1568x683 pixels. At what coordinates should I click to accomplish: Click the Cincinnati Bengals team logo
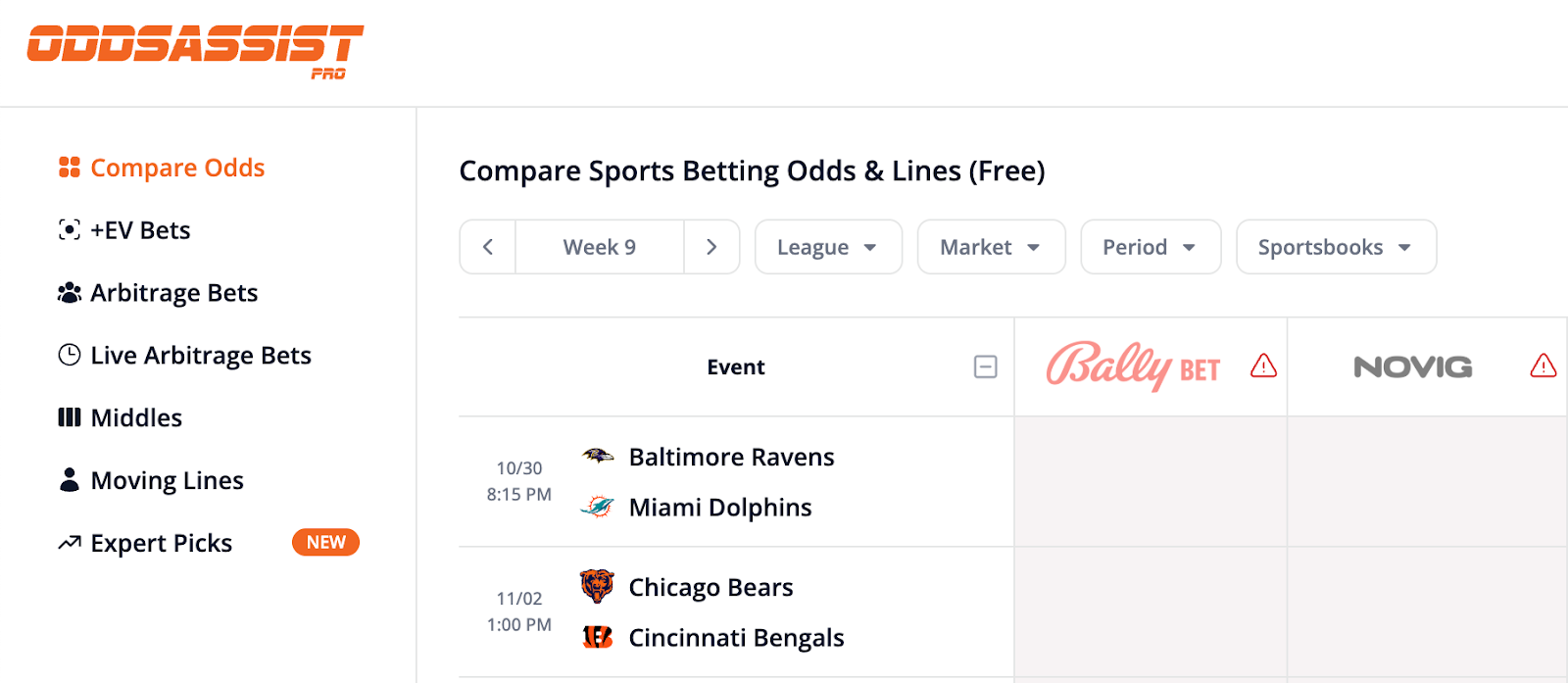(599, 638)
